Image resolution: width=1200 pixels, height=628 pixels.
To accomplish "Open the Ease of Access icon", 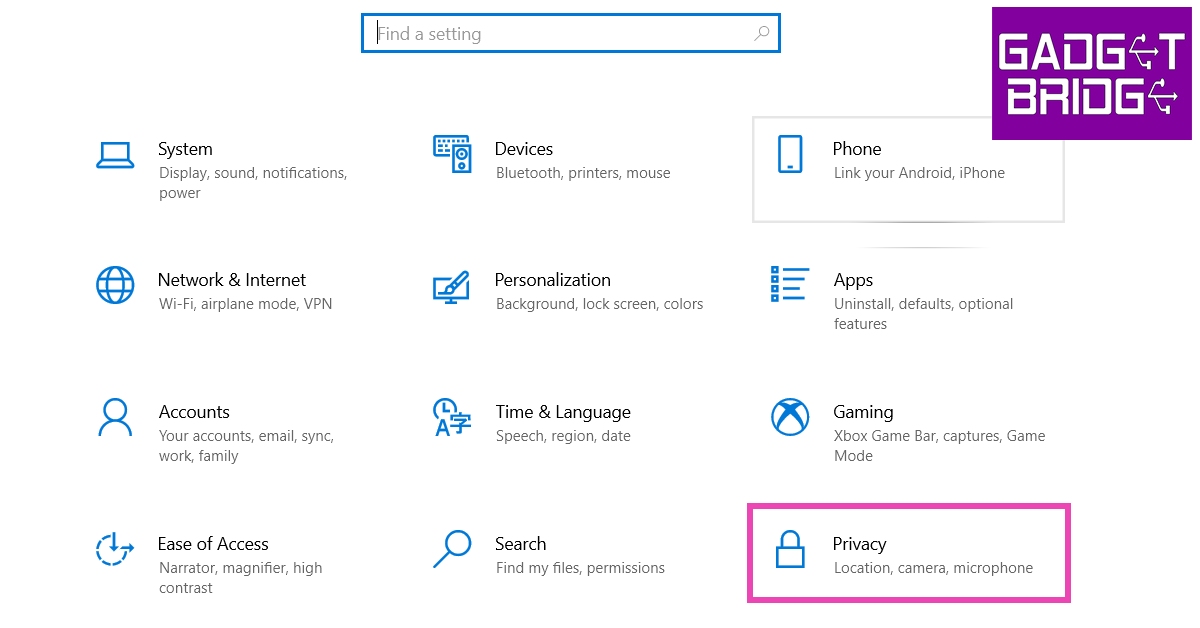I will (x=115, y=548).
